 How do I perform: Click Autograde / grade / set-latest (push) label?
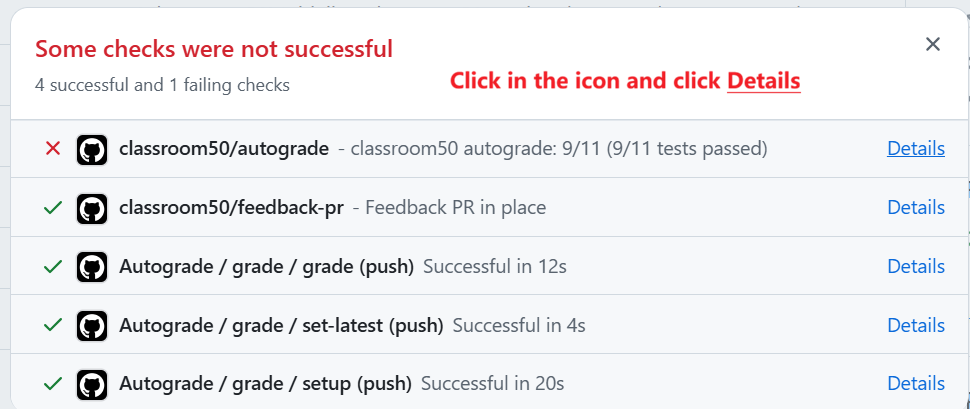[281, 325]
